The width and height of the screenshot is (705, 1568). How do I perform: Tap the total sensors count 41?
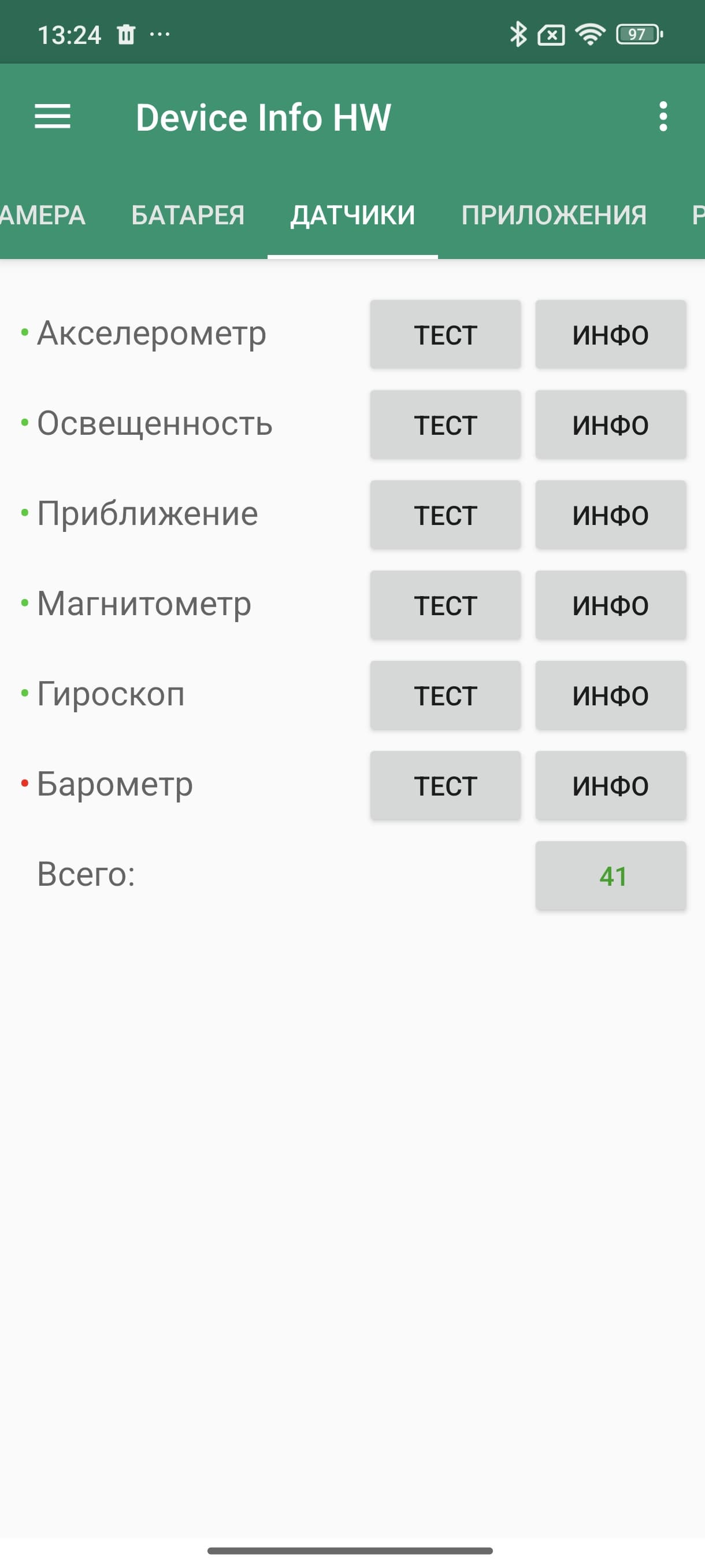tap(611, 875)
